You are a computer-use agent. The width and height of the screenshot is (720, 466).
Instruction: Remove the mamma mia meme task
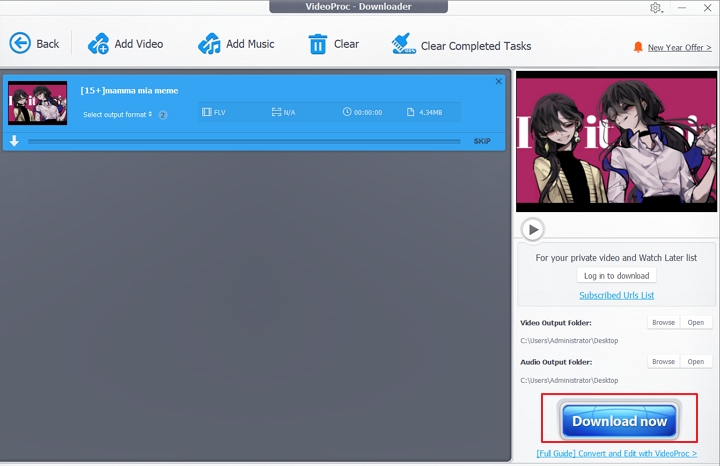pos(499,81)
